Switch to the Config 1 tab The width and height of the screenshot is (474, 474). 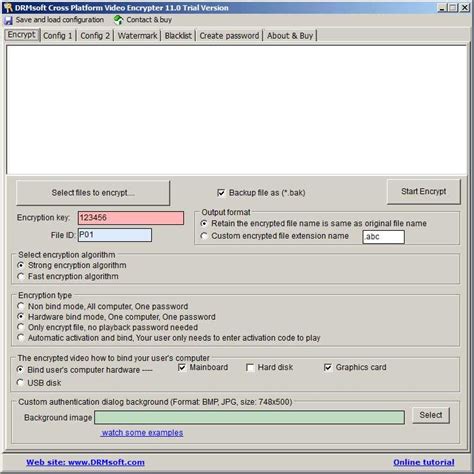click(x=58, y=36)
